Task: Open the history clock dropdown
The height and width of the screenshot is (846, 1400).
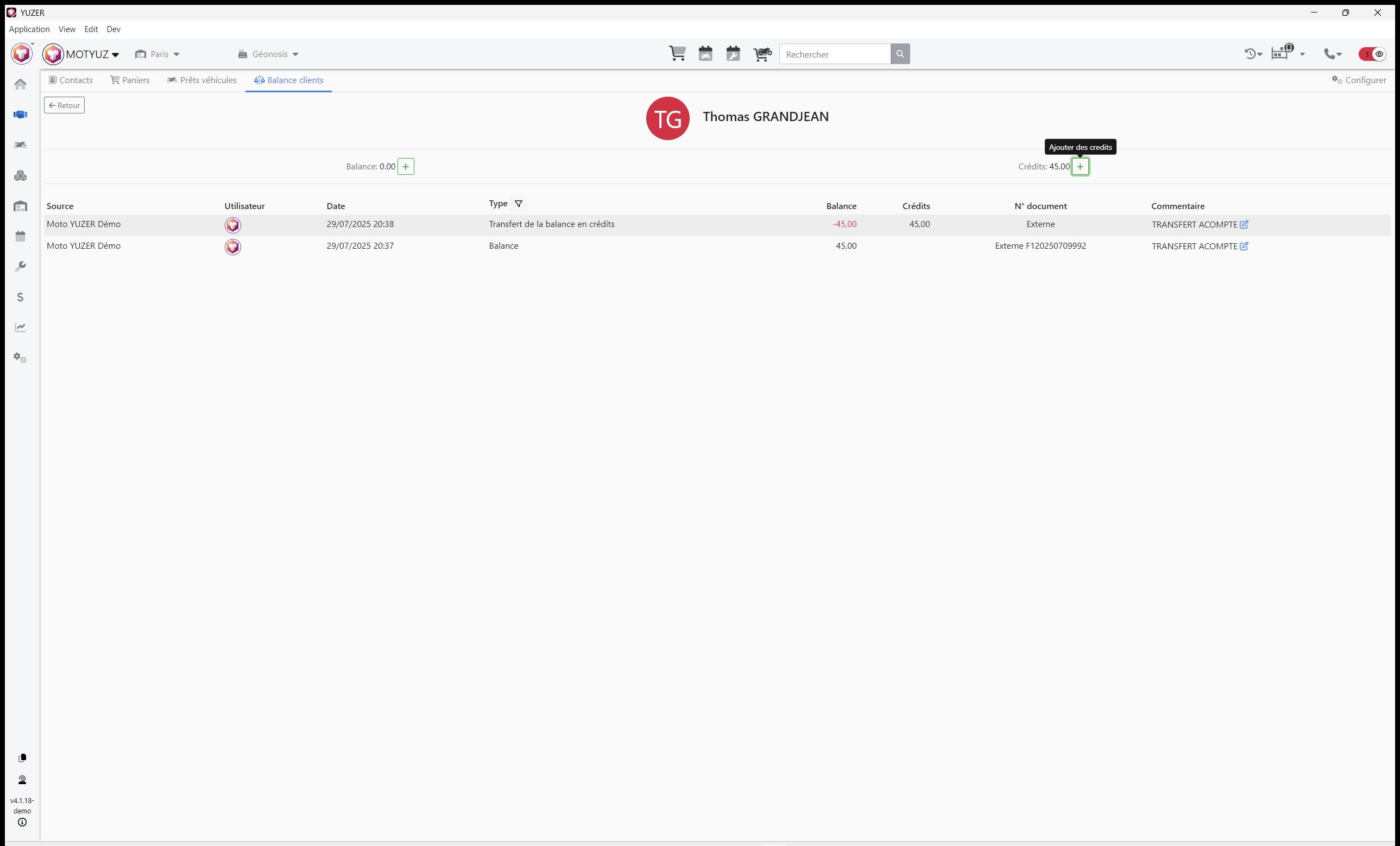Action: pyautogui.click(x=1253, y=54)
